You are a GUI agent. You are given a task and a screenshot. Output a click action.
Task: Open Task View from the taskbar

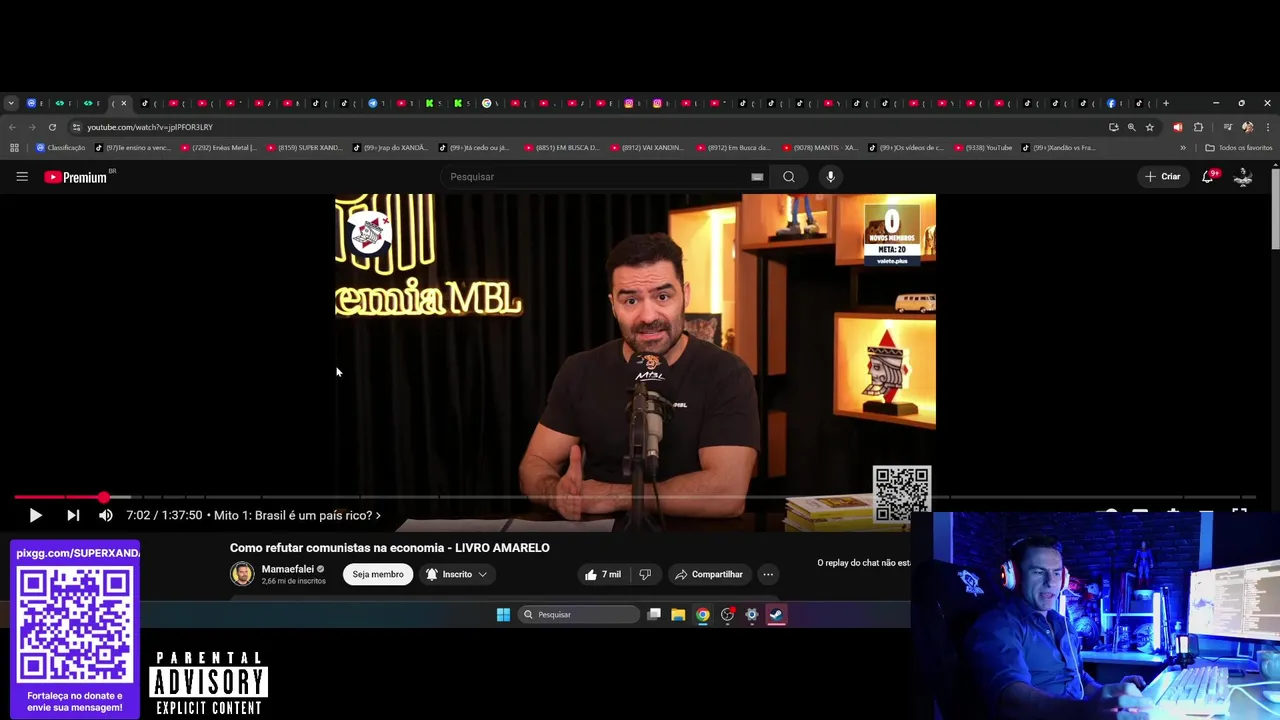(654, 615)
